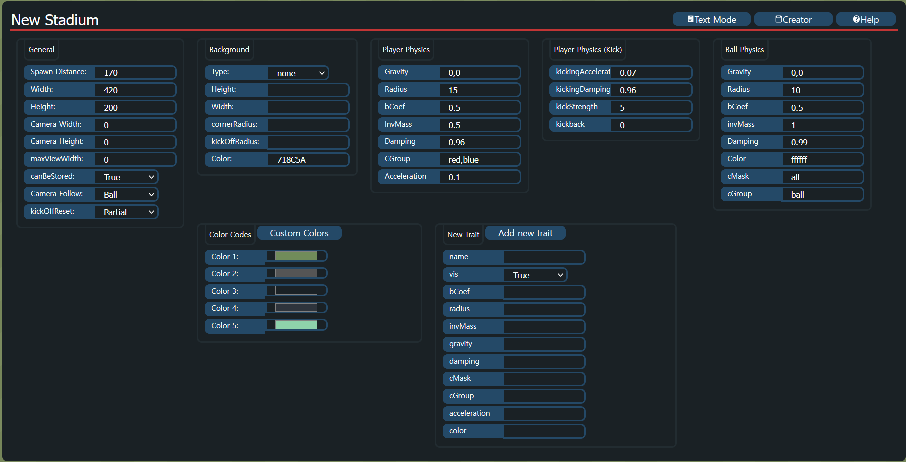Screen dimensions: 906x462
Task: Focus the Camera Height field
Action: 136,142
